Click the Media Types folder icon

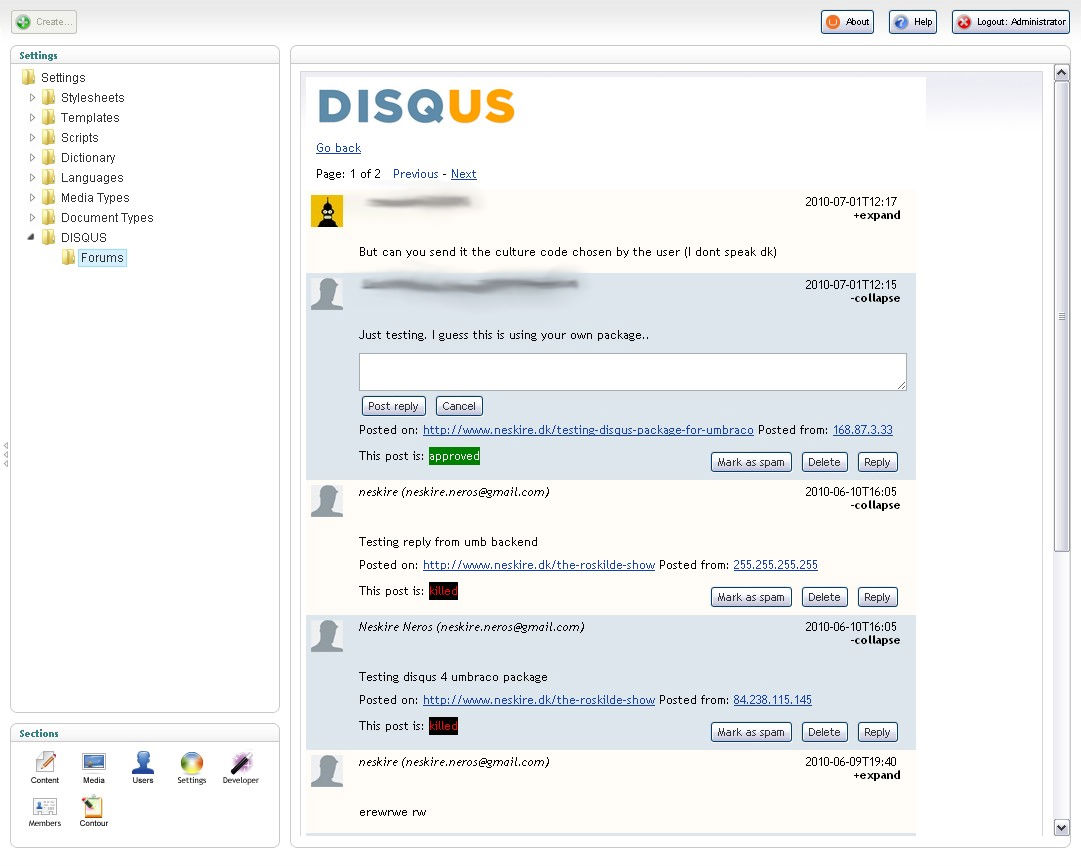point(48,197)
